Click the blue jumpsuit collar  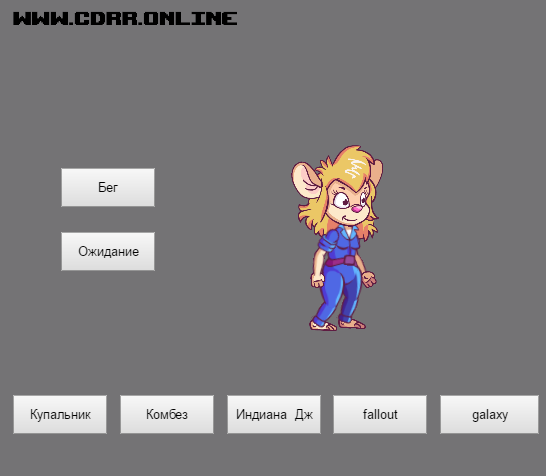pyautogui.click(x=348, y=232)
